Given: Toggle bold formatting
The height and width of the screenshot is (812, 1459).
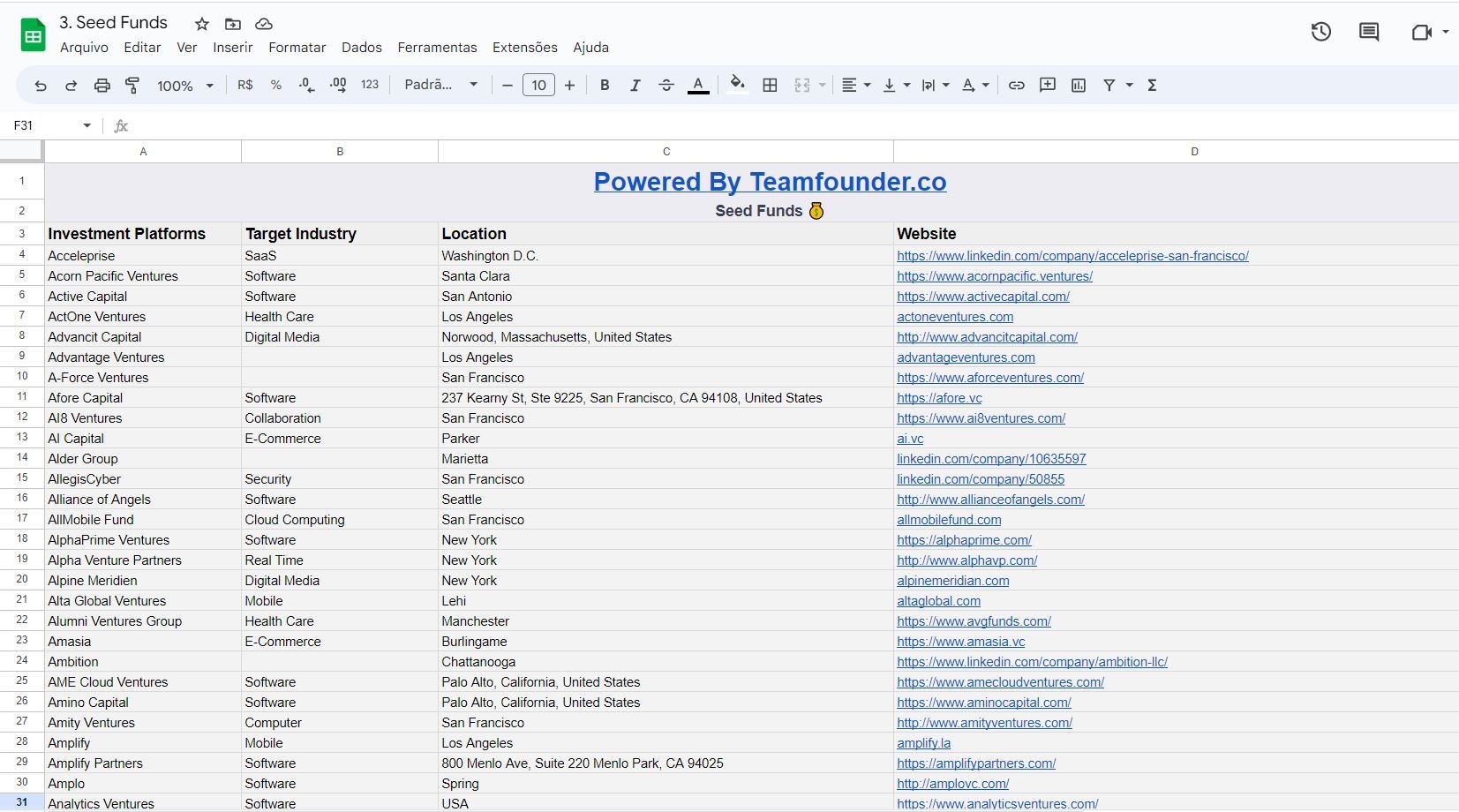Looking at the screenshot, I should click(605, 86).
